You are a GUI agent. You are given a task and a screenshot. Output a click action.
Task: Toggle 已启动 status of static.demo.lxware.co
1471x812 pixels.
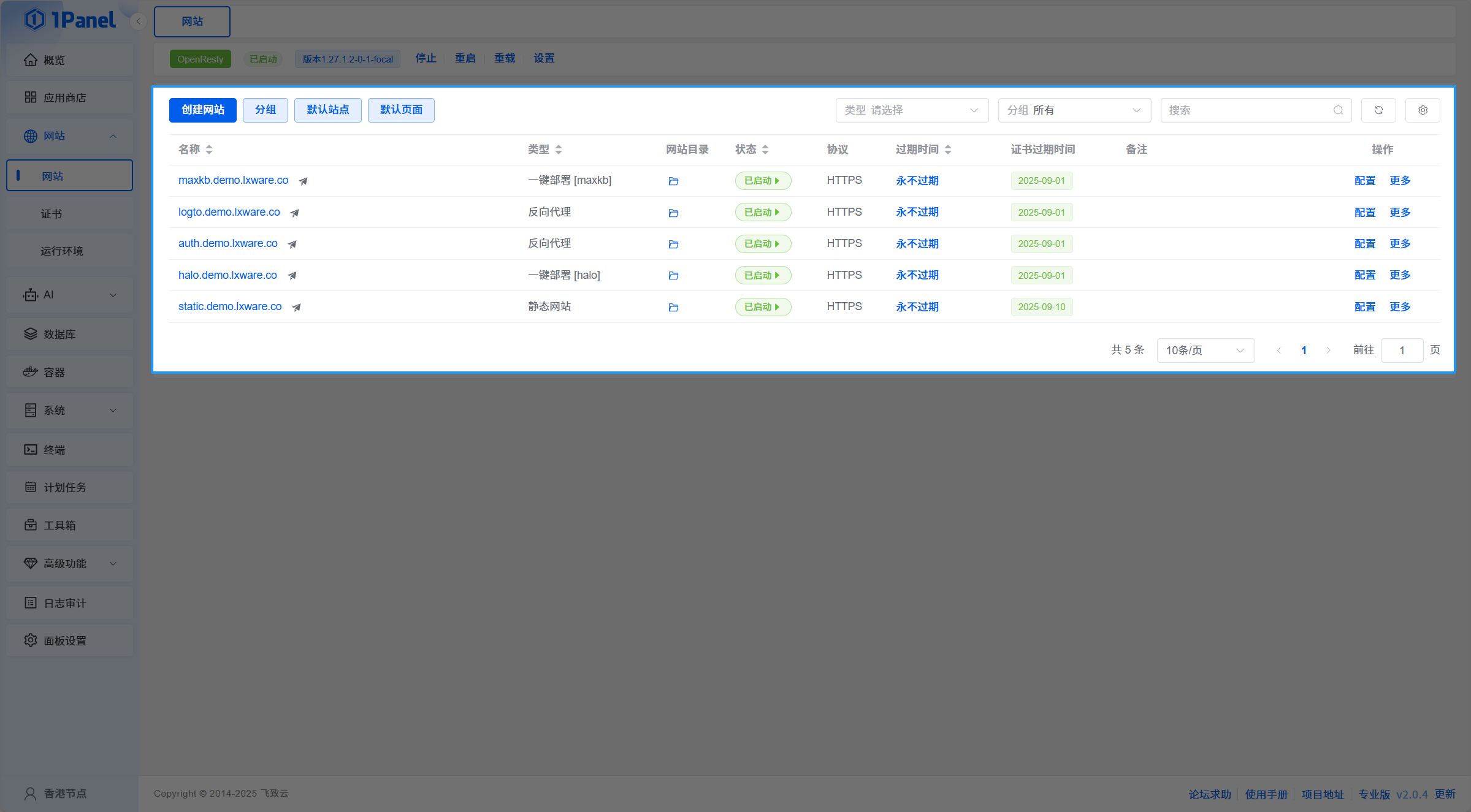(x=762, y=307)
